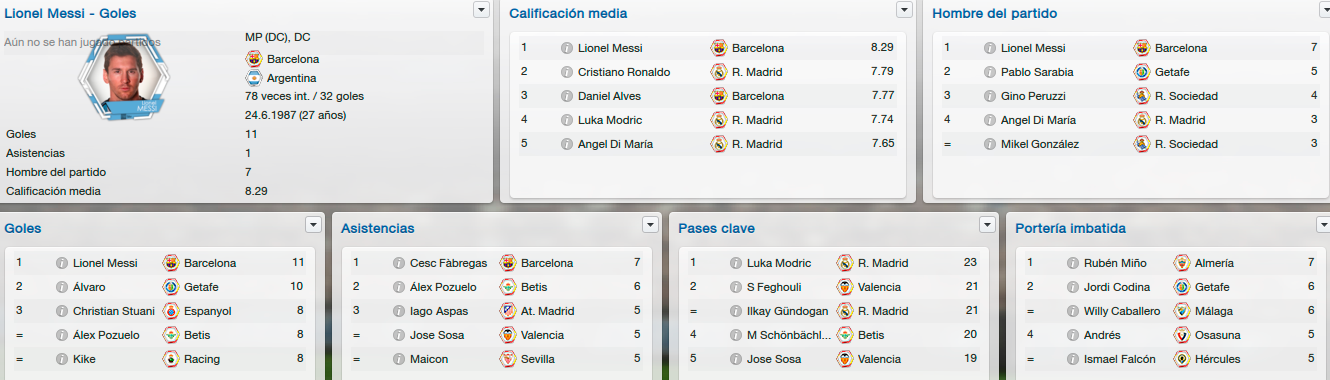Open the Pases clave panel dropdown
This screenshot has width=1330, height=380.
[988, 224]
